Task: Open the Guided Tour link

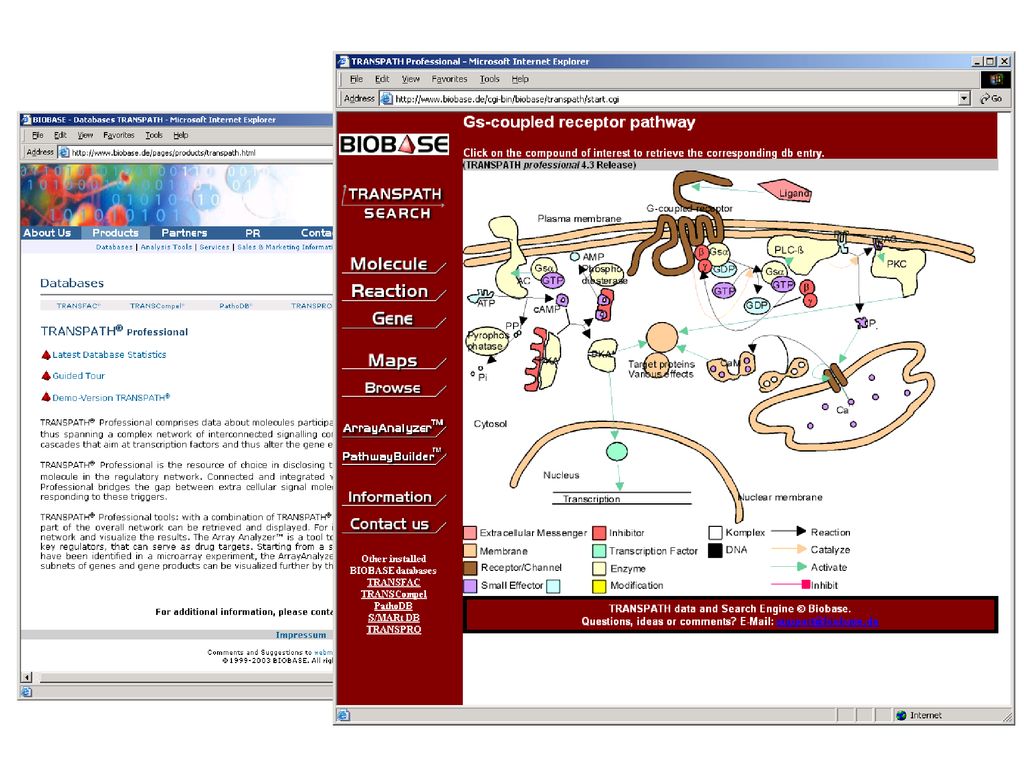Action: [x=78, y=376]
